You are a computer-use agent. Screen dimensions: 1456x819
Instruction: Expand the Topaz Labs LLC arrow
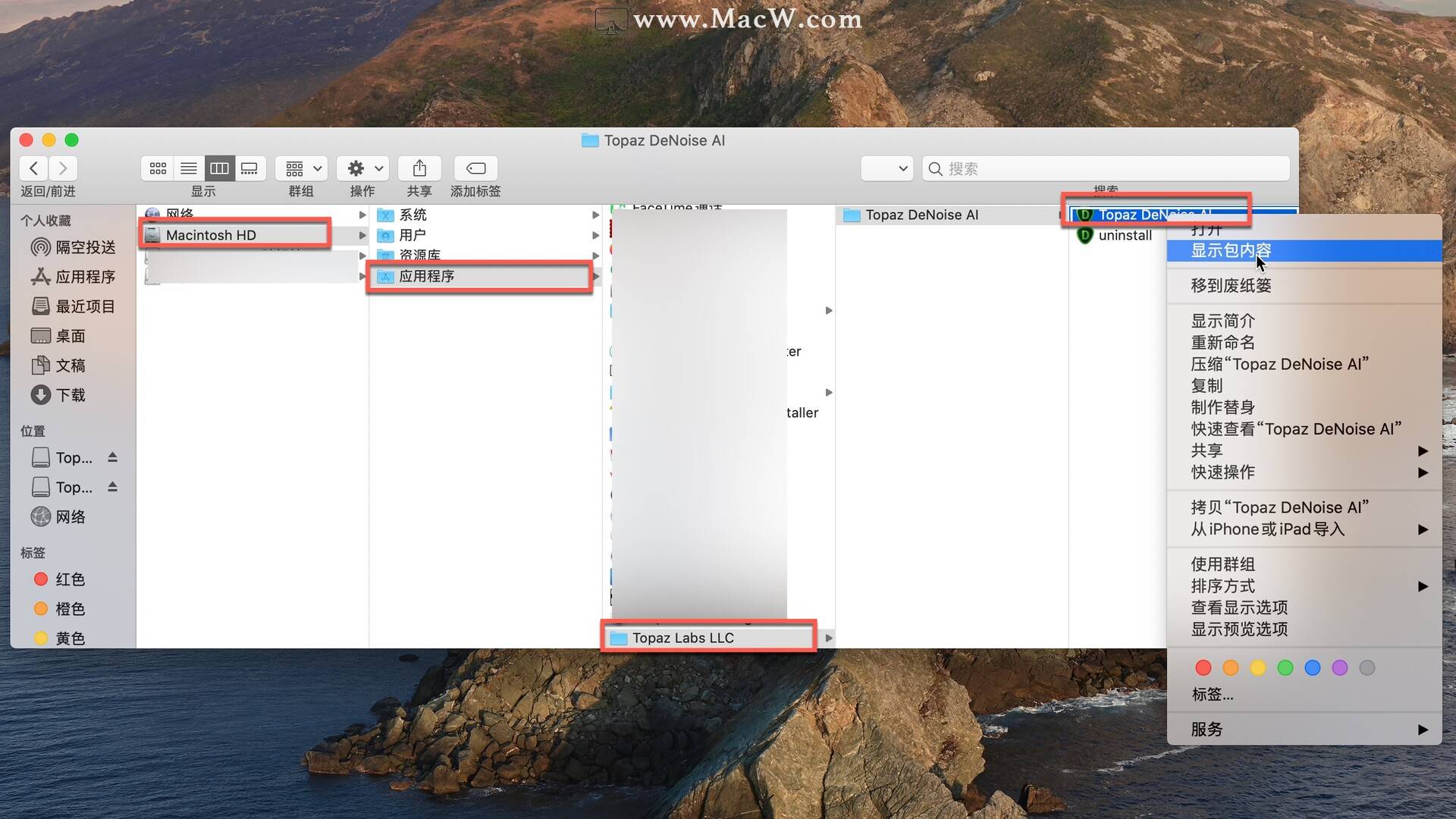click(829, 638)
